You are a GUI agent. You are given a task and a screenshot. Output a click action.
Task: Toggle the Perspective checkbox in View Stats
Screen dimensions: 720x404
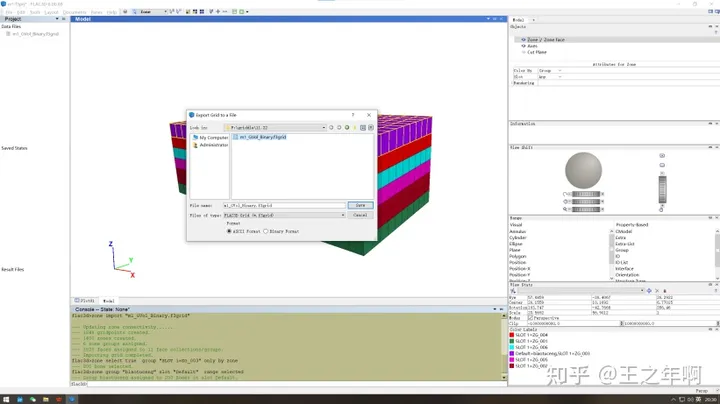530,318
